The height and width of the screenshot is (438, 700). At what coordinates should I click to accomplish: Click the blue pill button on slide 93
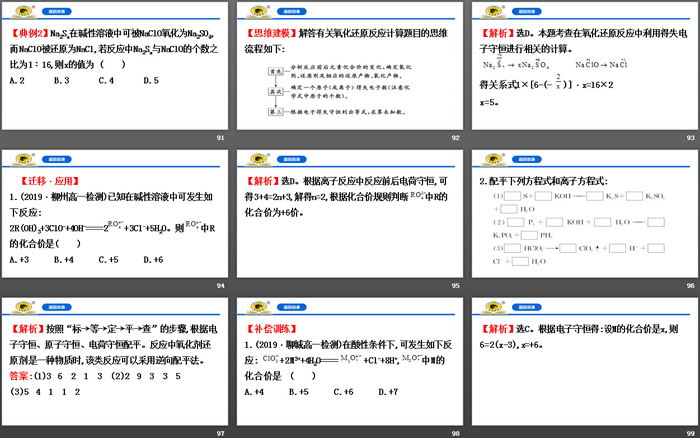(527, 12)
